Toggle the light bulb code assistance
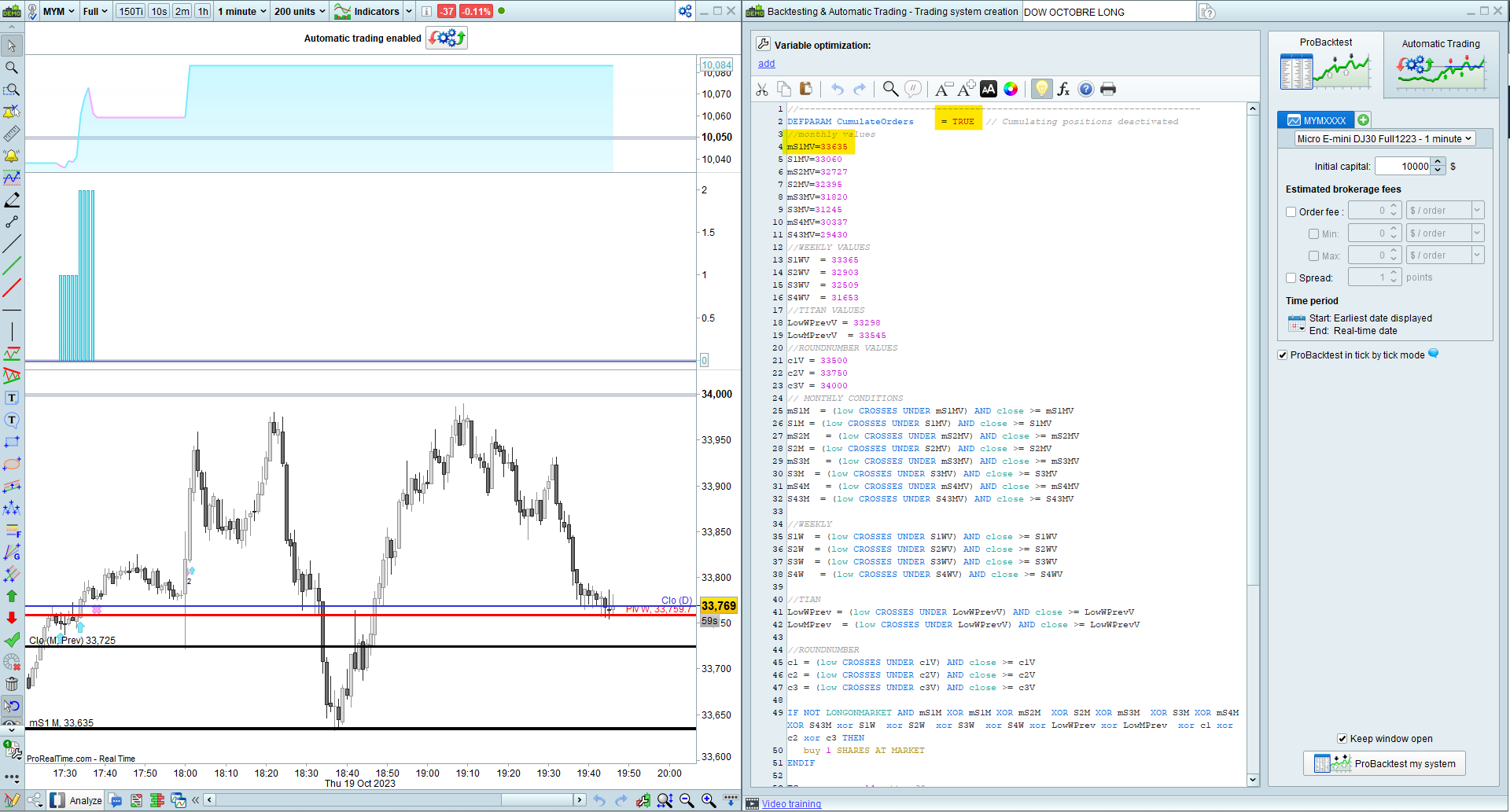 point(1042,89)
